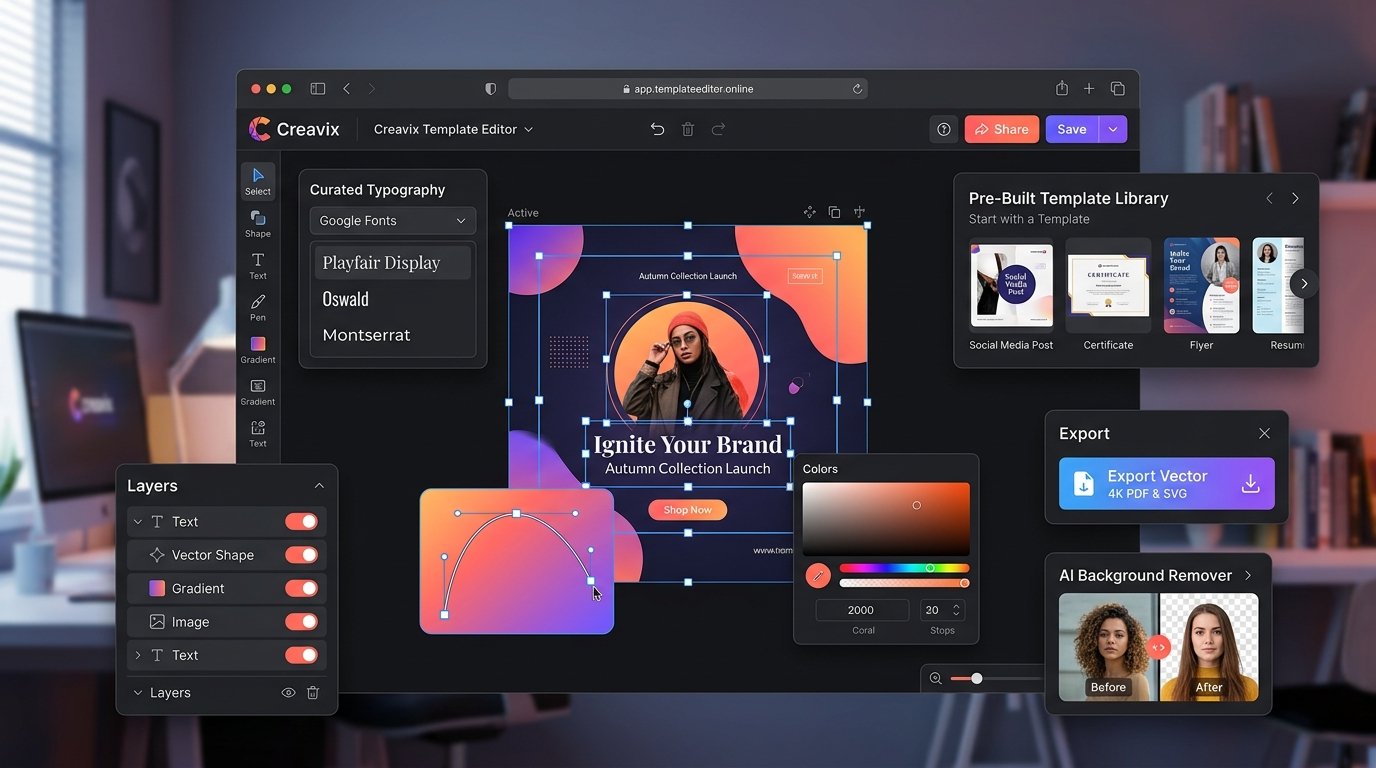1376x768 pixels.
Task: Toggle the Gradient layer switch
Action: (x=301, y=588)
